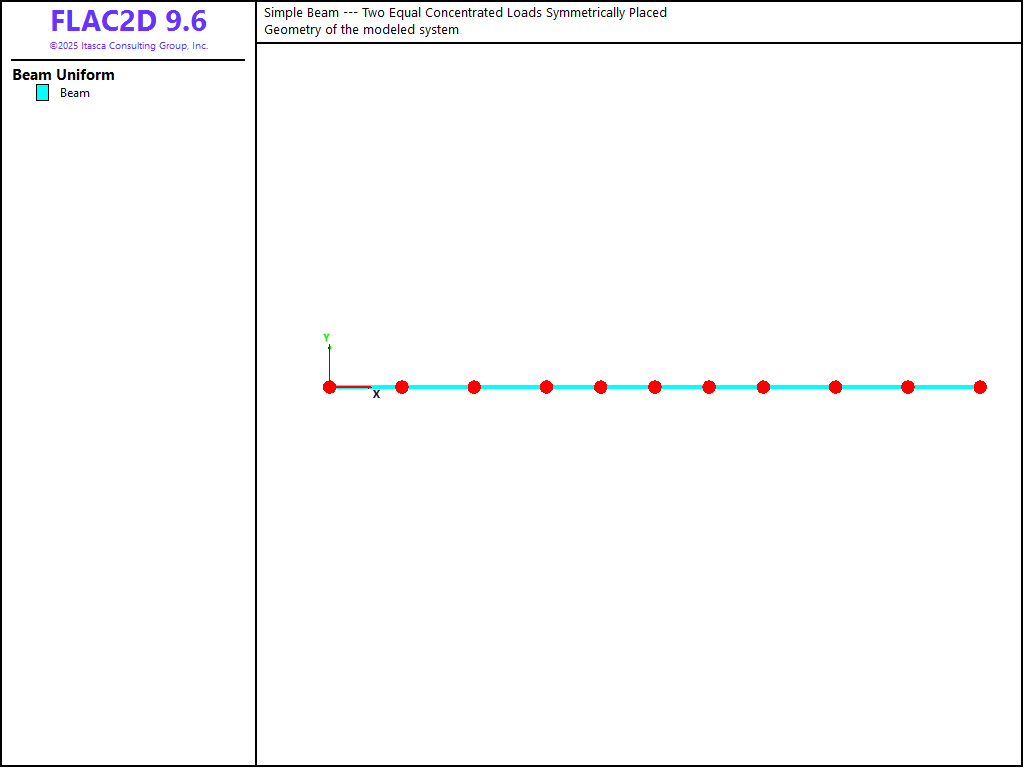Click the Simple Beam plot title line
Viewport: 1024px width, 768px height.
[x=465, y=13]
